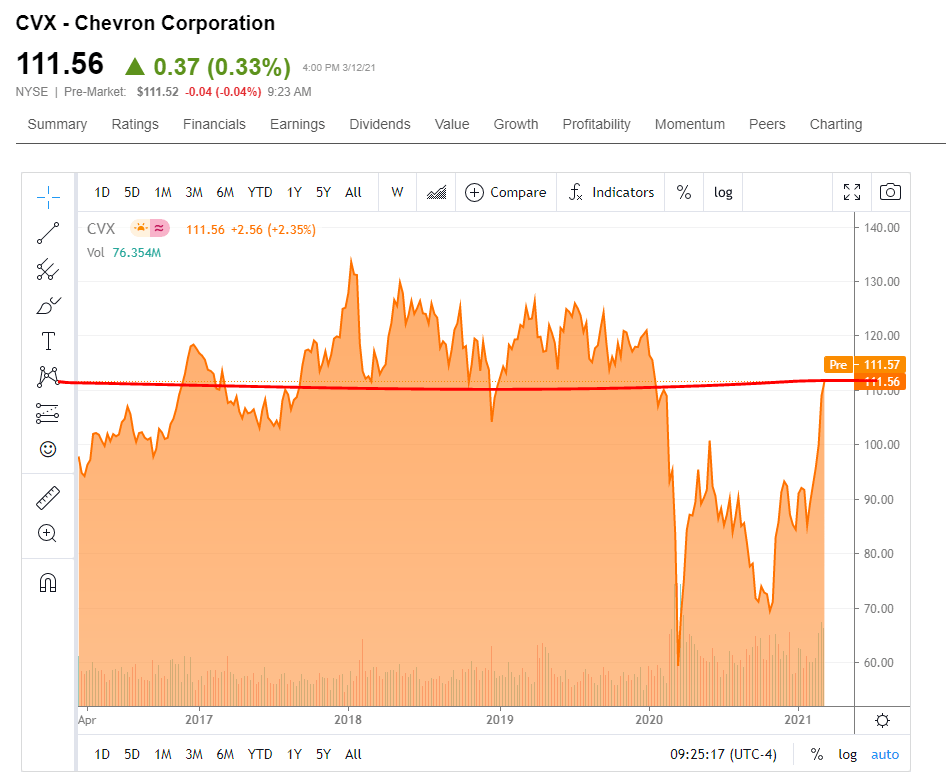Take a chart snapshot with camera
This screenshot has width=946, height=783.
pyautogui.click(x=890, y=192)
